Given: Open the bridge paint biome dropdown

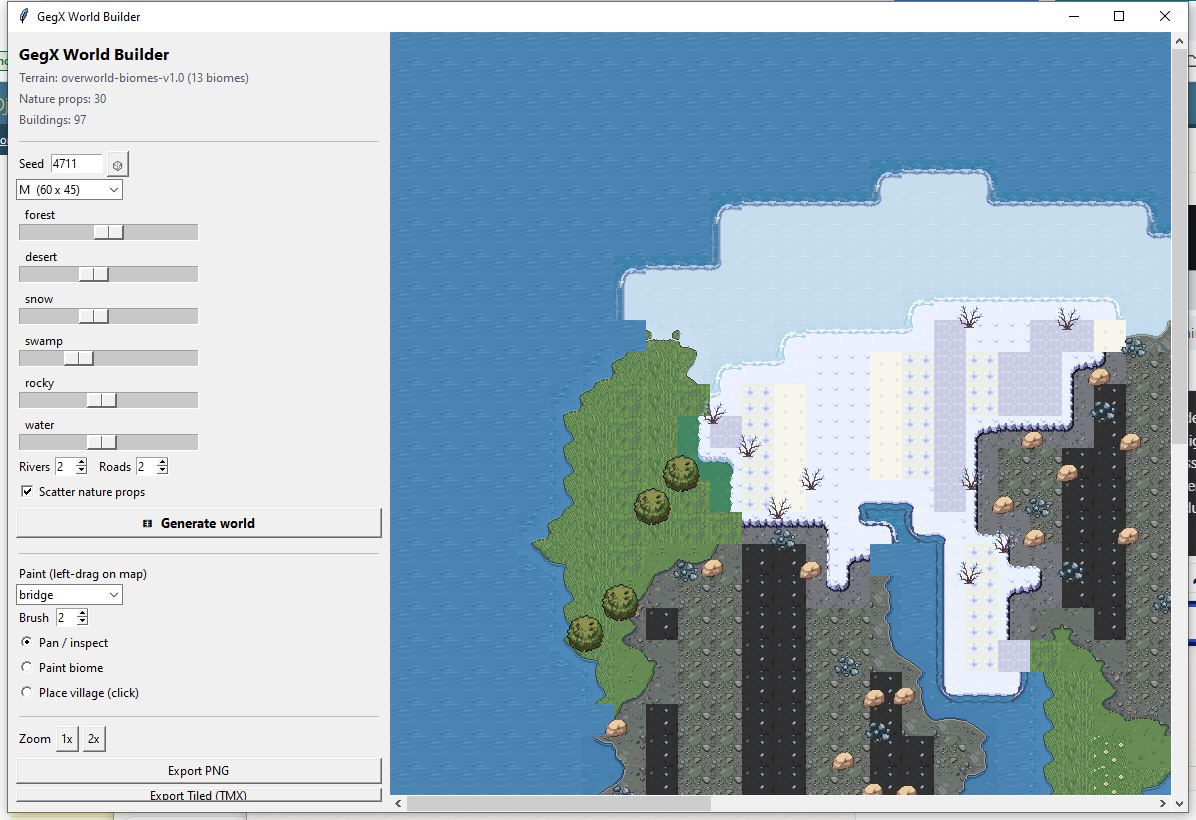Looking at the screenshot, I should pos(69,595).
